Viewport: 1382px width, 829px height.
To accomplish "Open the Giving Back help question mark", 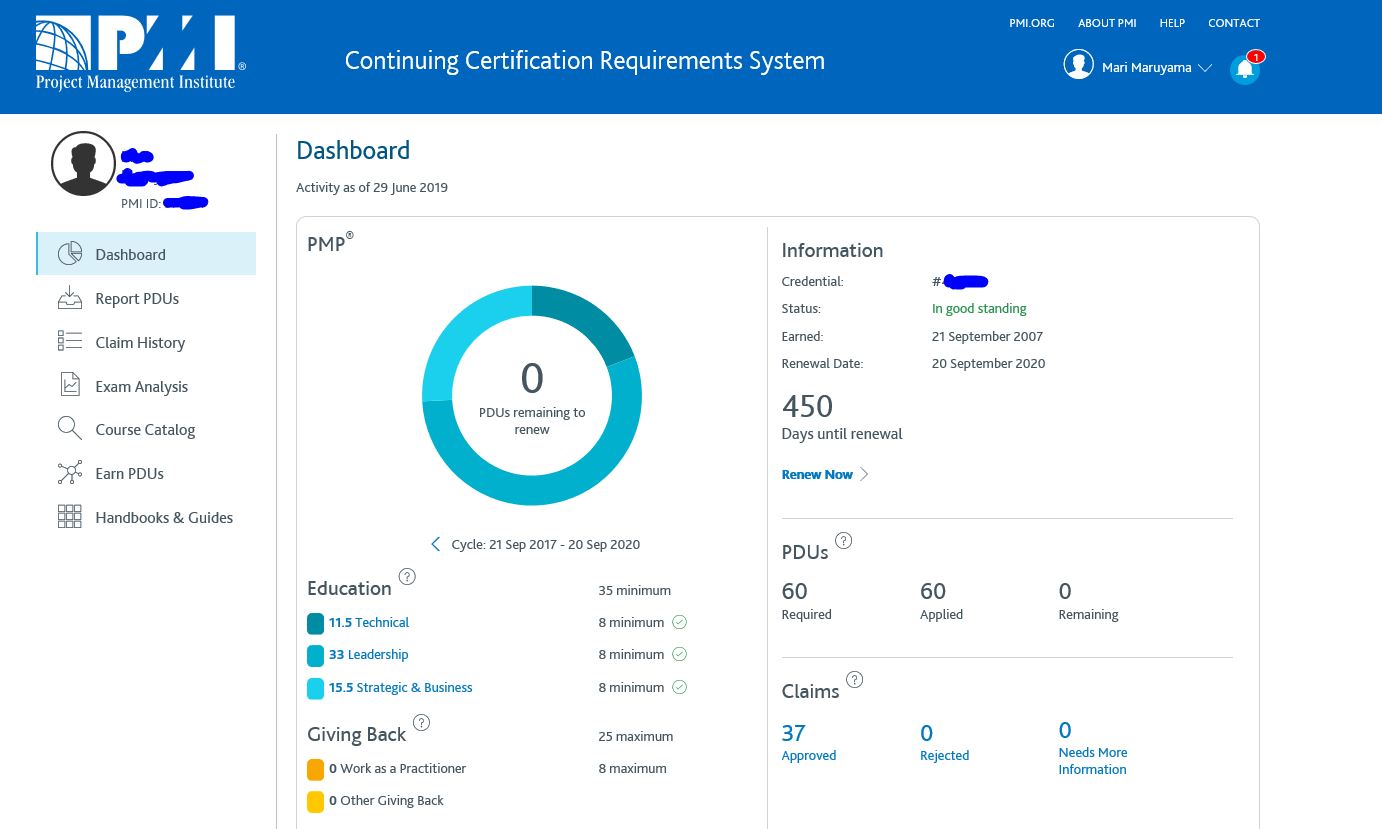I will (422, 723).
